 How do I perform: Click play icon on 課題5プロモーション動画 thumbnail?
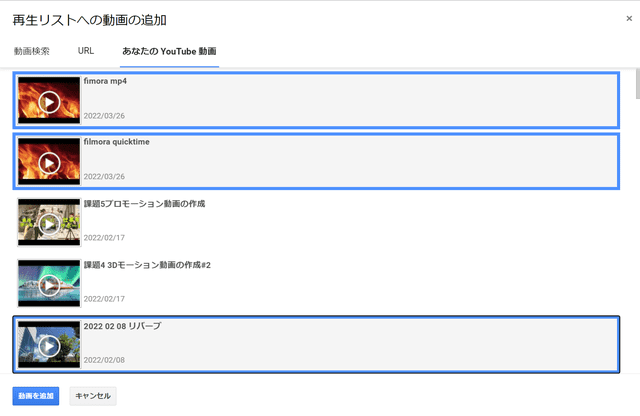pos(49,224)
